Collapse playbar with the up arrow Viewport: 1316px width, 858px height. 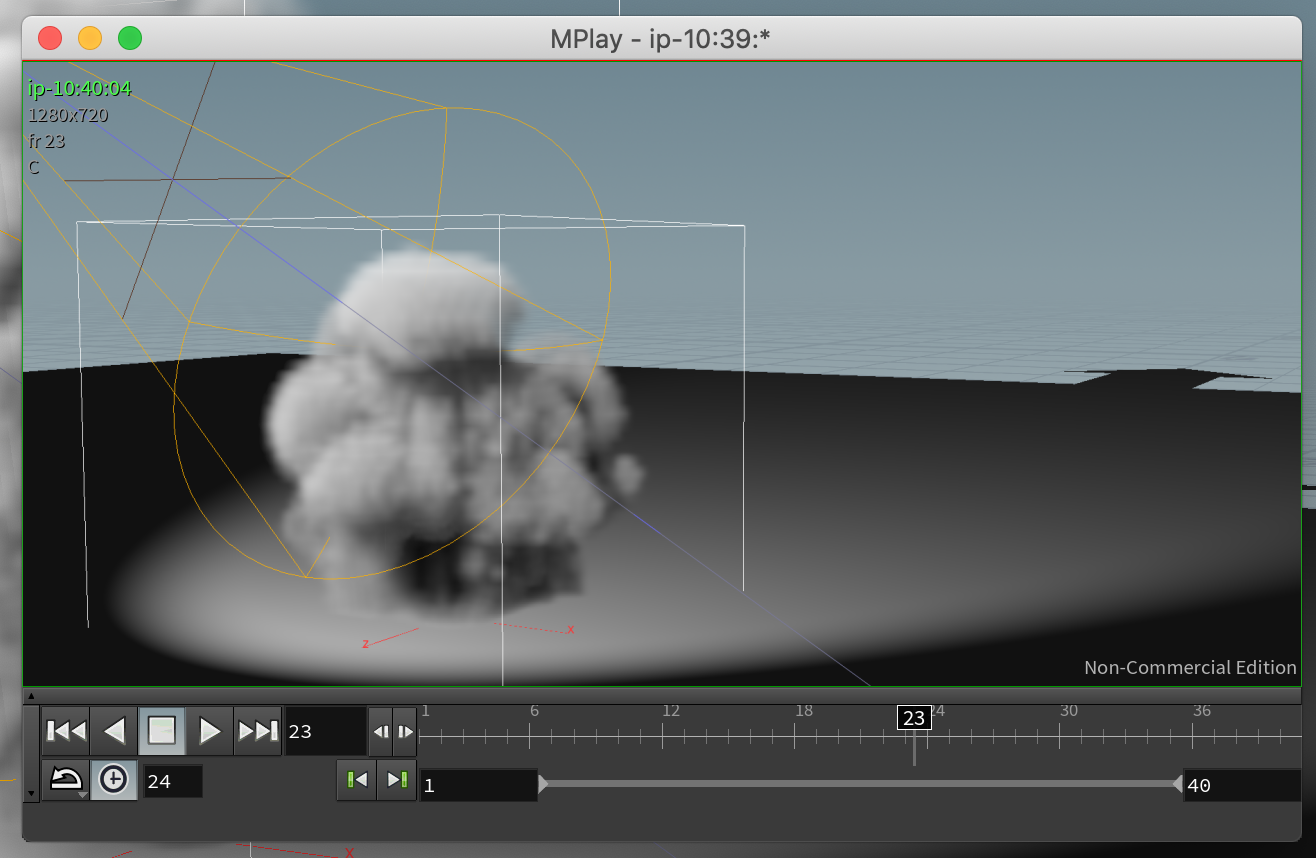30,696
